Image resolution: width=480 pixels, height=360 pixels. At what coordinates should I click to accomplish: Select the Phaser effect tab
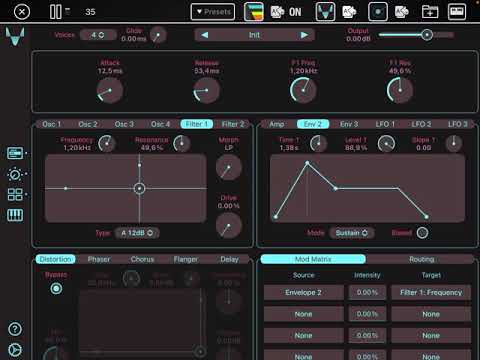99,259
